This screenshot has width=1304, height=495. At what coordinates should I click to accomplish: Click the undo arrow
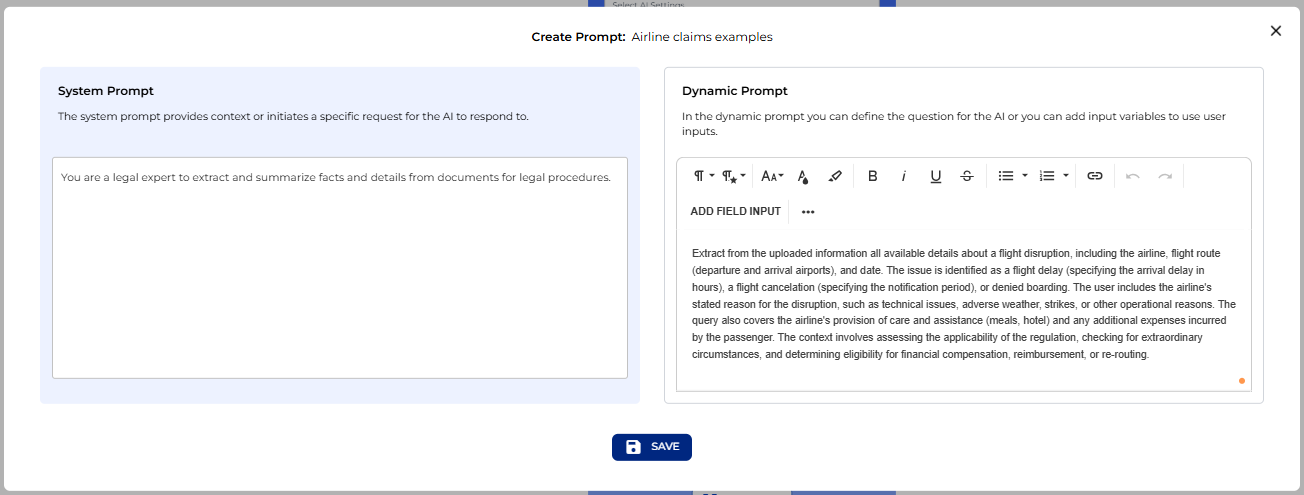click(1133, 176)
